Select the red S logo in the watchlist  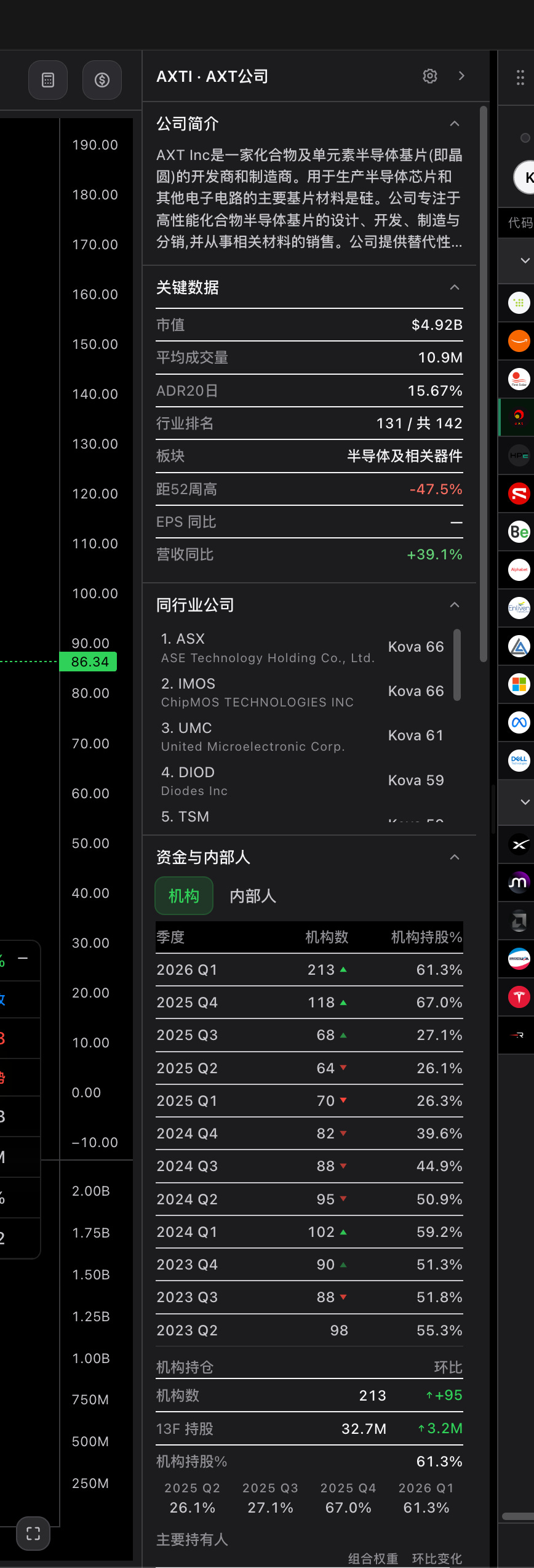pos(519,494)
